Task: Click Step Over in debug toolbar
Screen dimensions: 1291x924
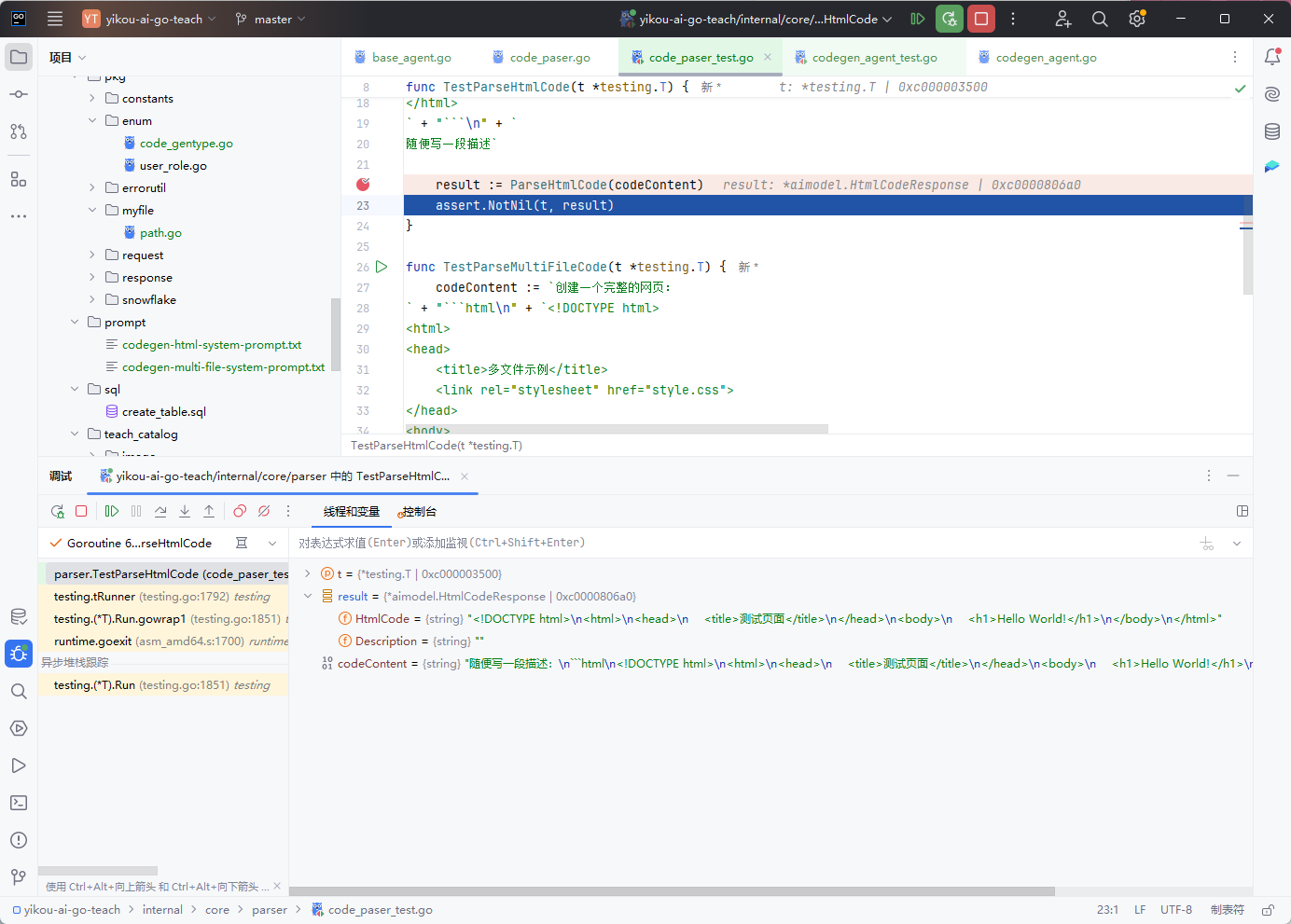Action: click(160, 511)
